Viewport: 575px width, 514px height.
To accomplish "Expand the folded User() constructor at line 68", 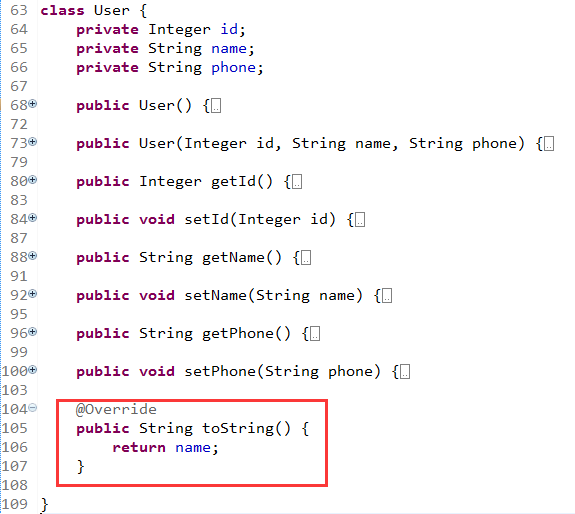I will [33, 104].
